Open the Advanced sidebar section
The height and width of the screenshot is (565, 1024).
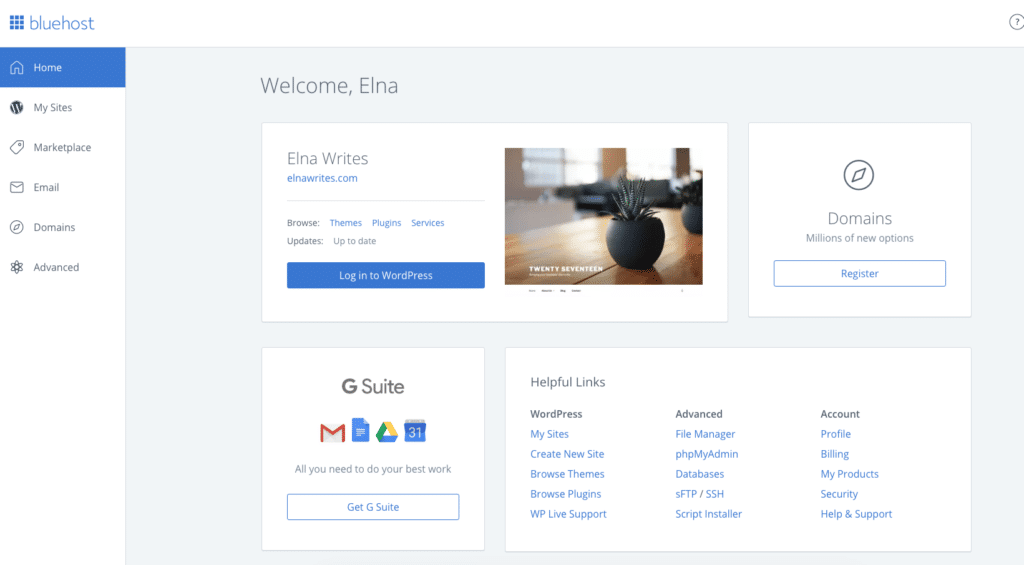63,267
